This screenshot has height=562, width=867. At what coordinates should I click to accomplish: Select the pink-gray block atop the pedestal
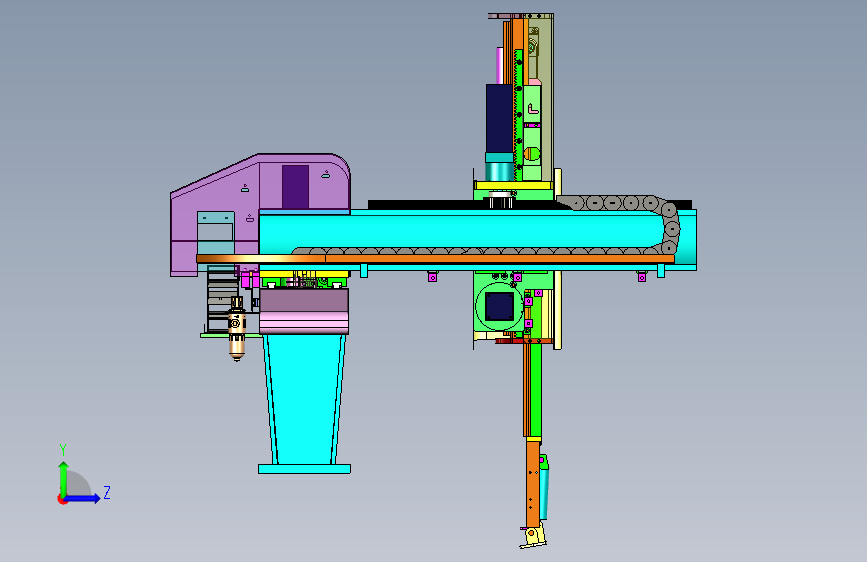[x=304, y=311]
